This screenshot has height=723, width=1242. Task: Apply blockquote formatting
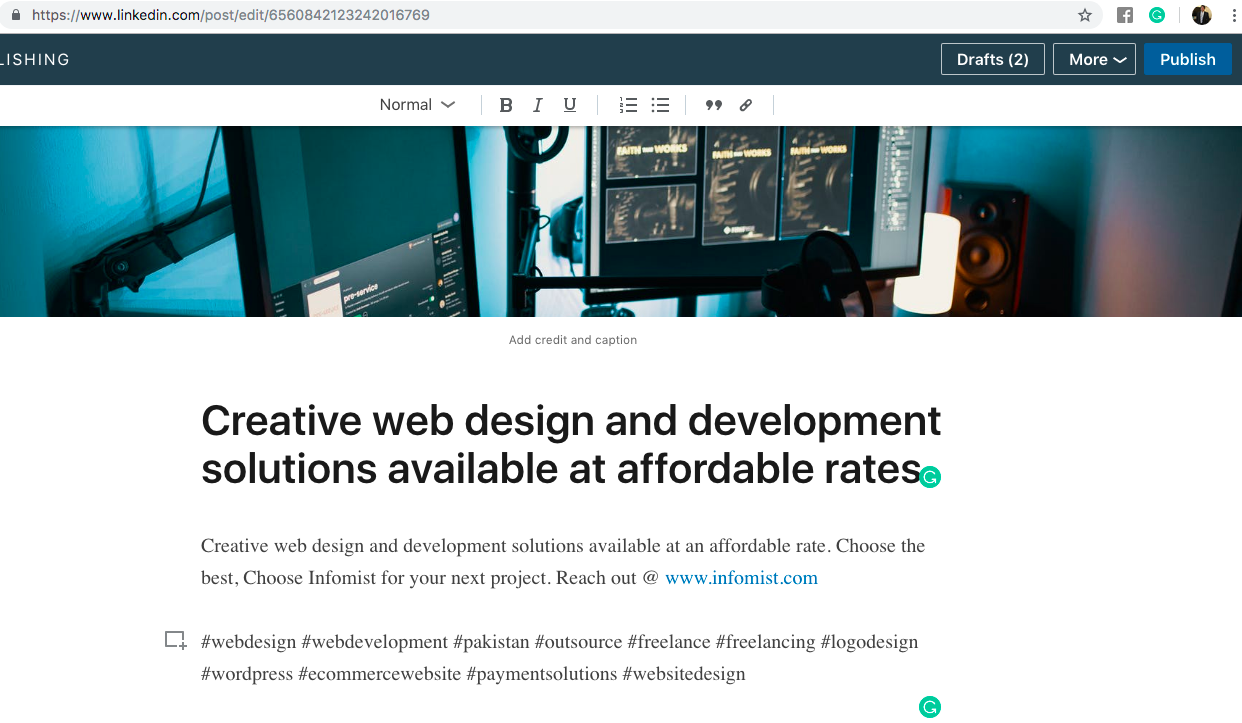[x=713, y=105]
